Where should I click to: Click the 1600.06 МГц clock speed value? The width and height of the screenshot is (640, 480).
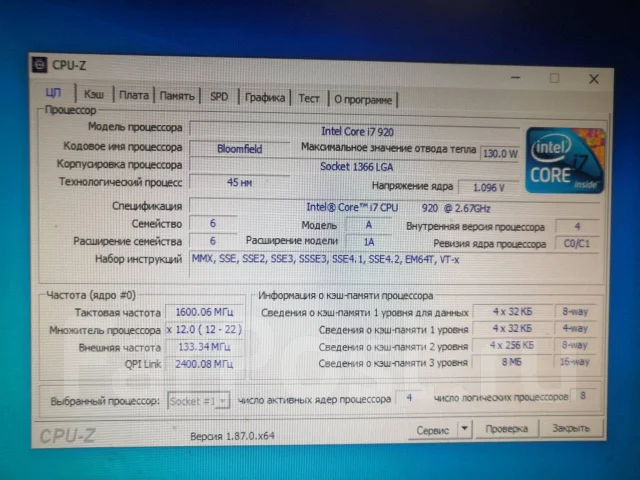point(204,312)
